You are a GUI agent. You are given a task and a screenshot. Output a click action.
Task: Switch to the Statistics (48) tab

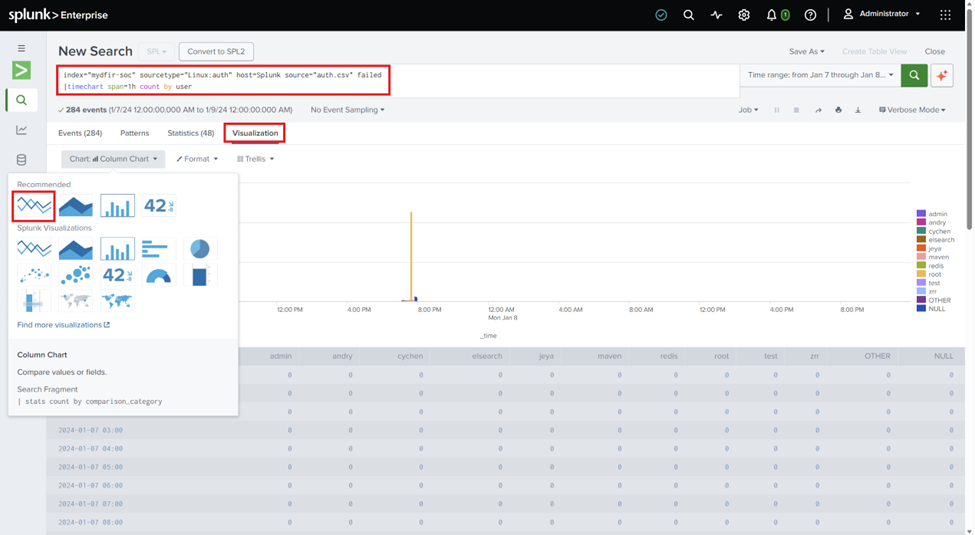coord(190,133)
